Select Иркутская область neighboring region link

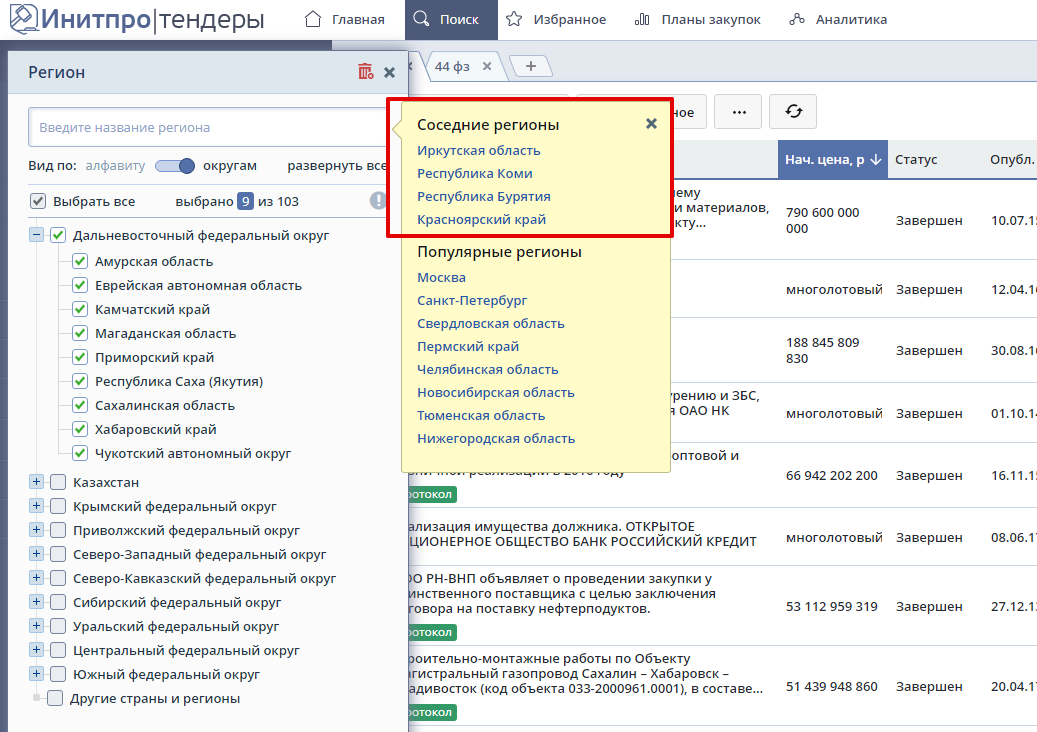(478, 151)
